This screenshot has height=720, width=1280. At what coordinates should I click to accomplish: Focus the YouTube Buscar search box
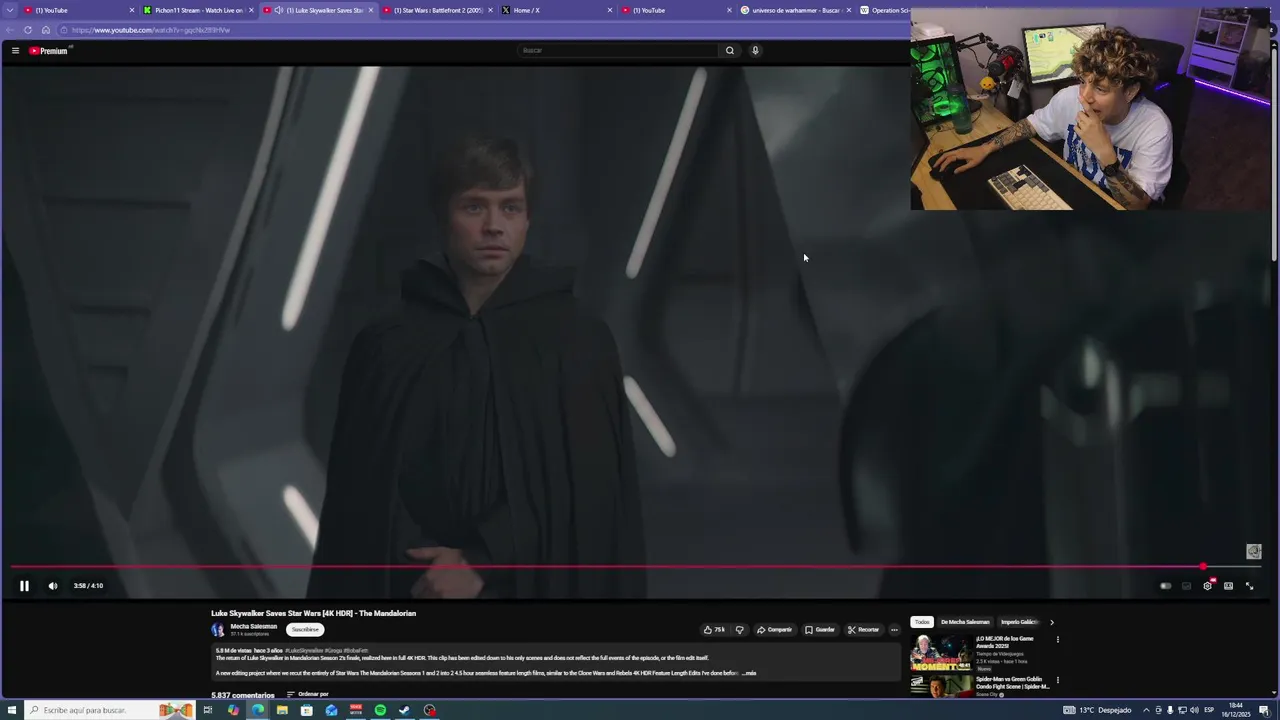(618, 50)
